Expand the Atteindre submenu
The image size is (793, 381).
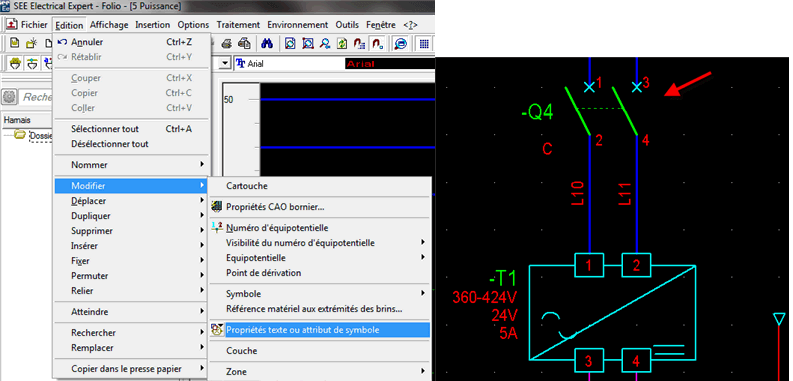click(131, 312)
